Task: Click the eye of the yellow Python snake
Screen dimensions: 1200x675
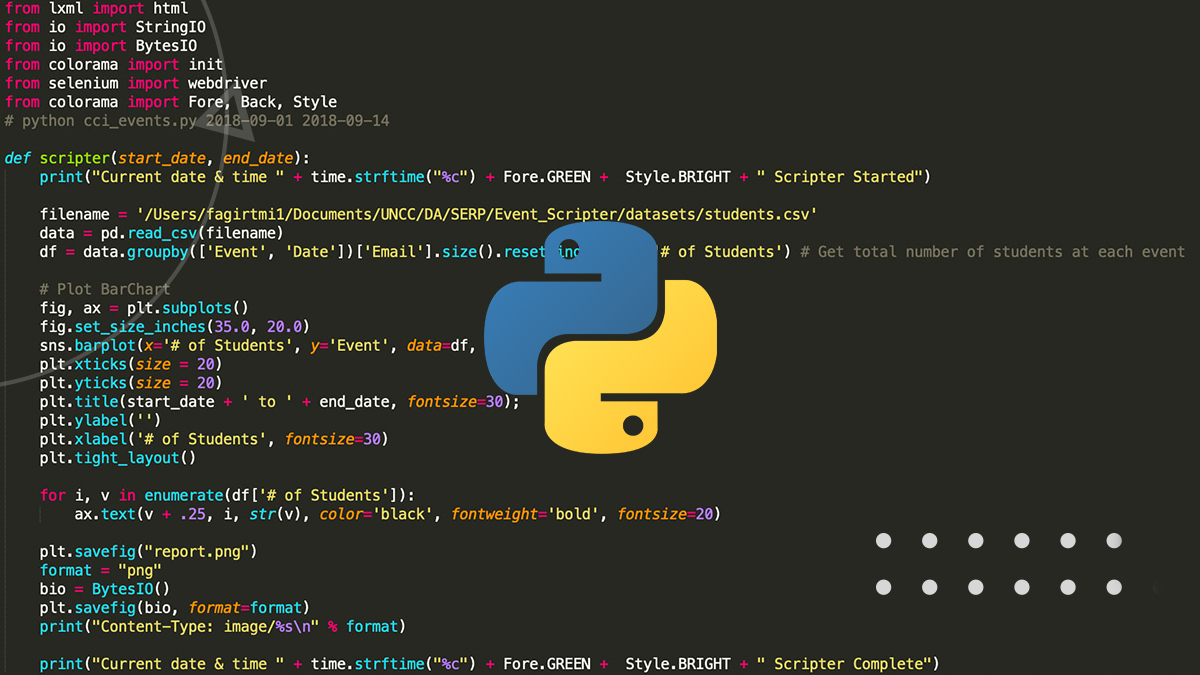Action: (633, 427)
